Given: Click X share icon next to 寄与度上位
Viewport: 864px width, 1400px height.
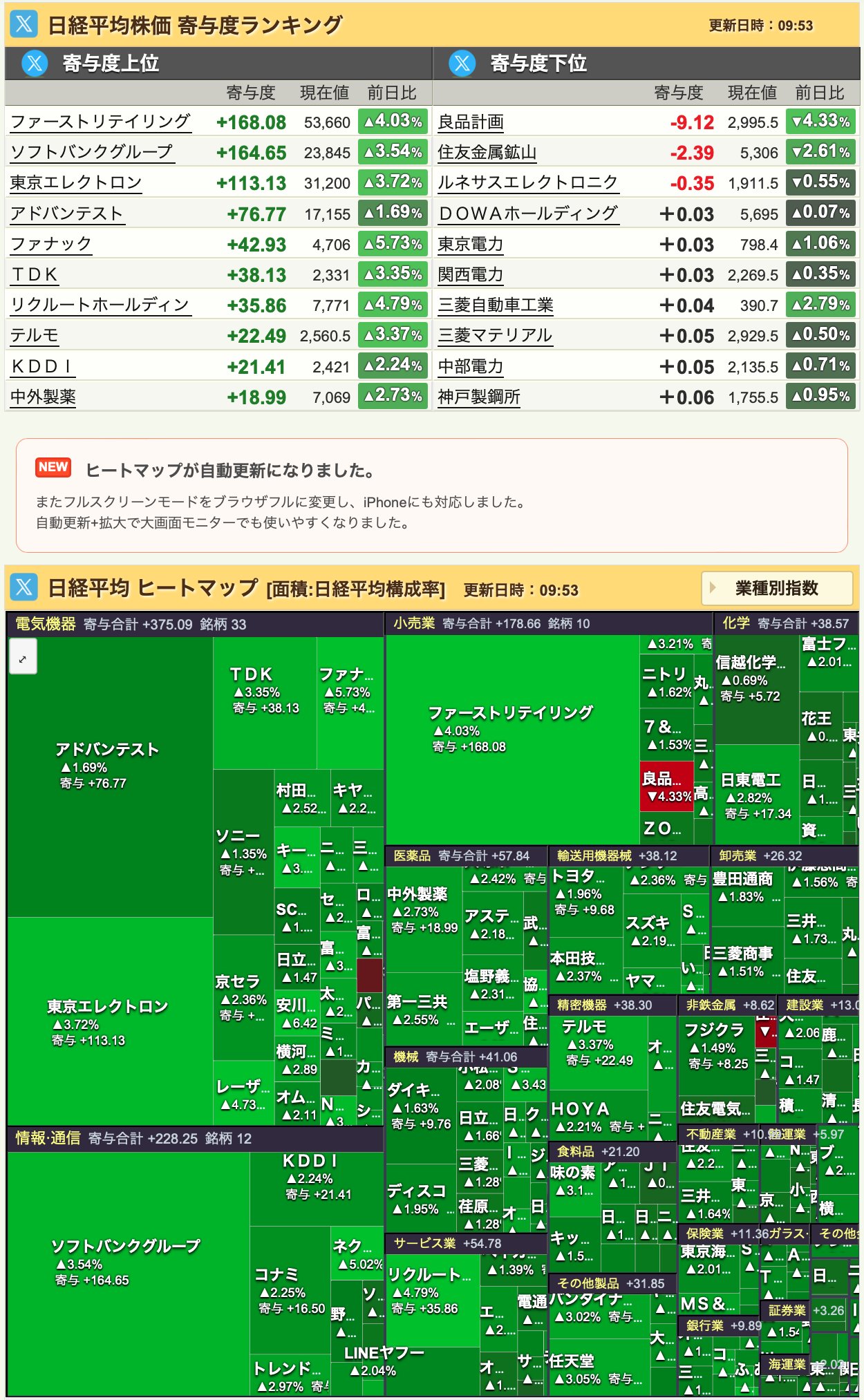Looking at the screenshot, I should coord(35,63).
